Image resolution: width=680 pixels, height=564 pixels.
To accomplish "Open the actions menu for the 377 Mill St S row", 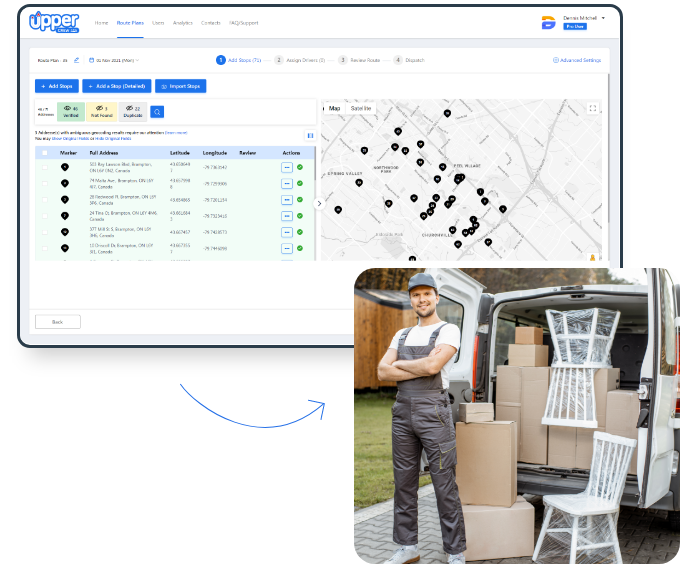I will pos(287,232).
